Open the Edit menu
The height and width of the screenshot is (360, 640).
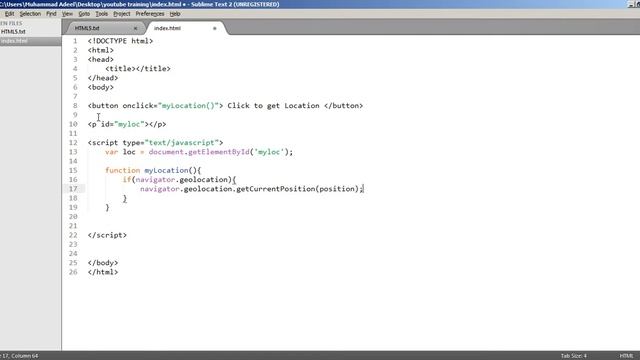pyautogui.click(x=9, y=14)
